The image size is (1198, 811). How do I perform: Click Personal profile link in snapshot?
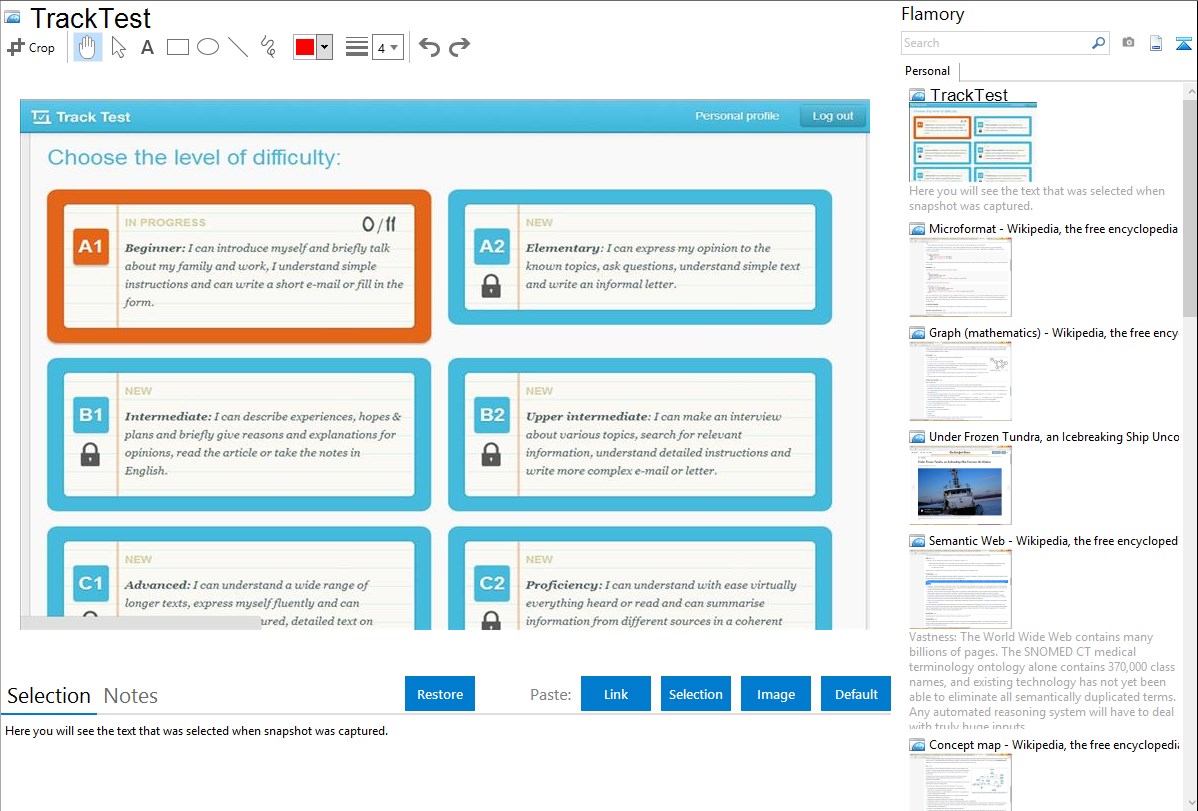click(x=737, y=116)
